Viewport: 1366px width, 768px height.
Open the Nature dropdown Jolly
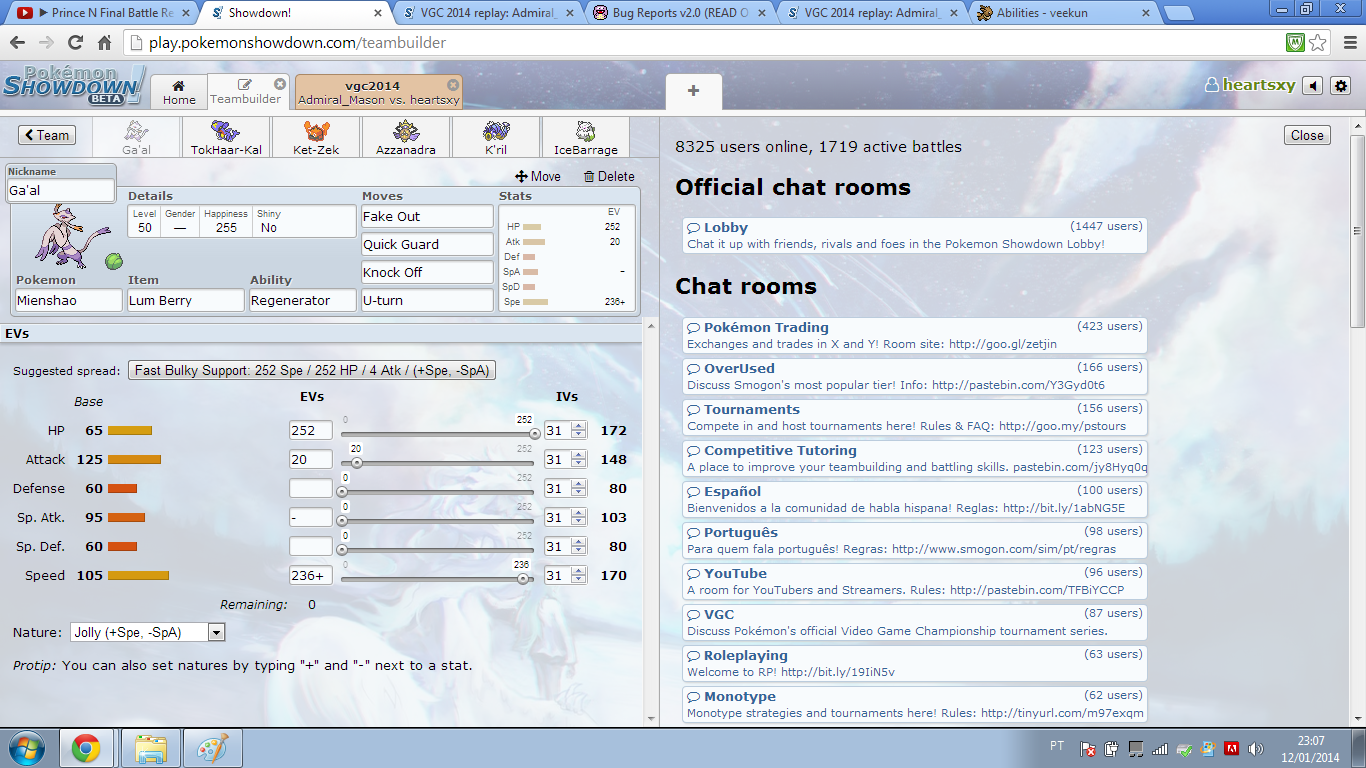pyautogui.click(x=148, y=632)
